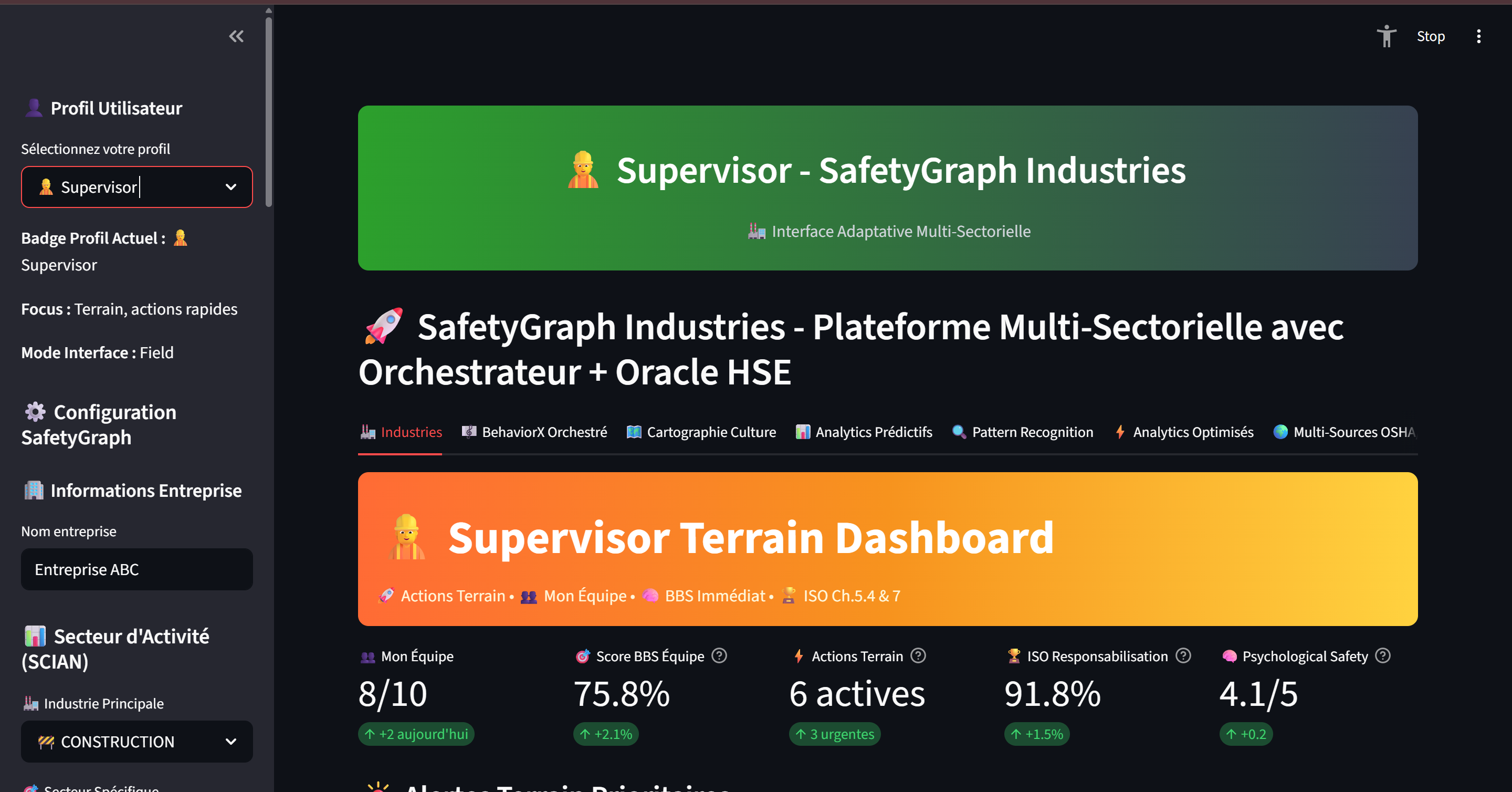
Task: Collapse the sidebar with the double-chevron button
Action: click(x=237, y=36)
